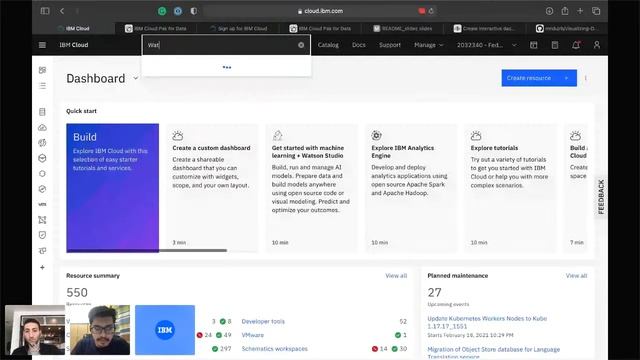This screenshot has height=360, width=640.
Task: Open 'Migration of Object Store database' event
Action: (493, 353)
